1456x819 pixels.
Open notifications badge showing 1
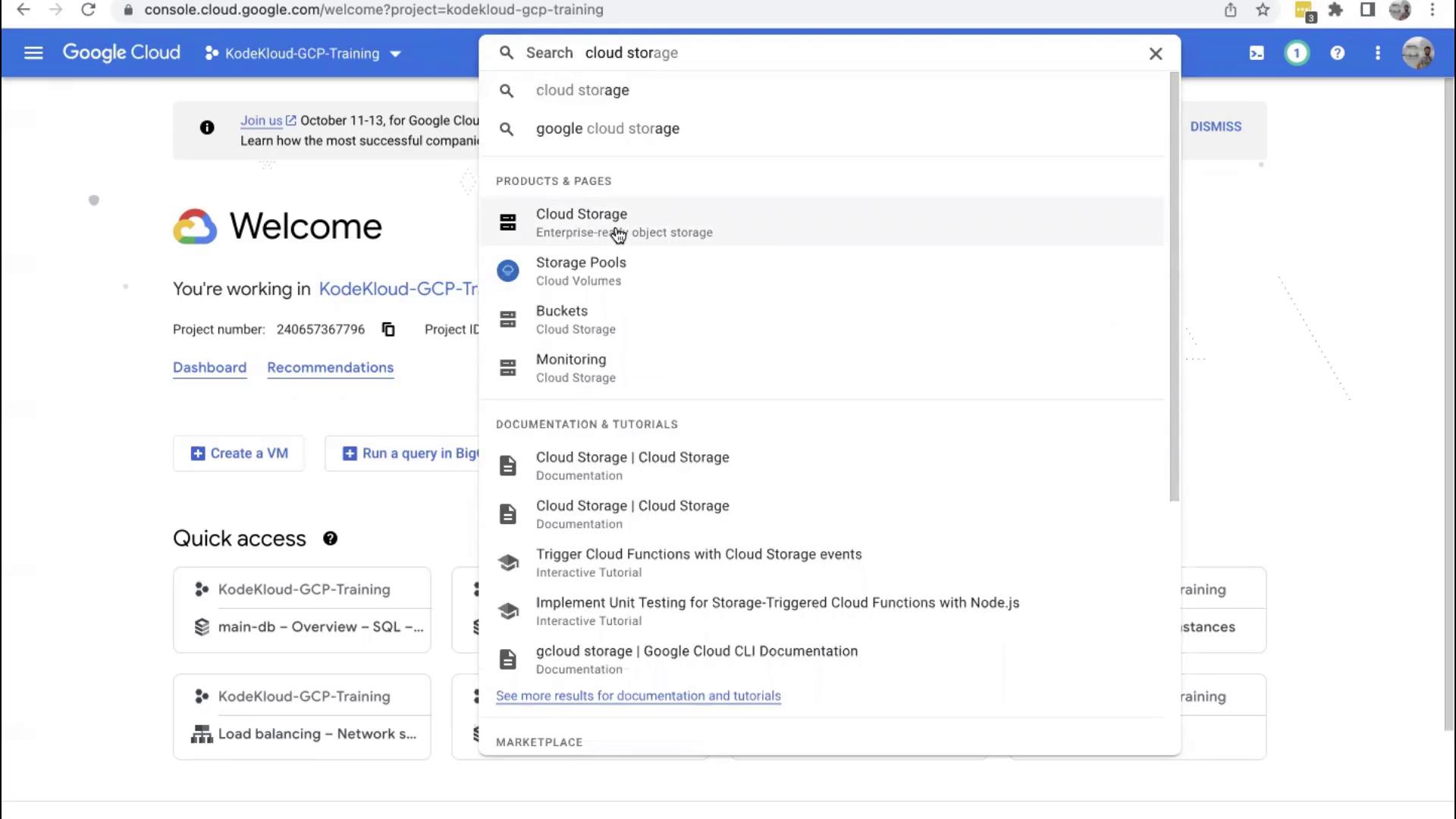(1297, 53)
